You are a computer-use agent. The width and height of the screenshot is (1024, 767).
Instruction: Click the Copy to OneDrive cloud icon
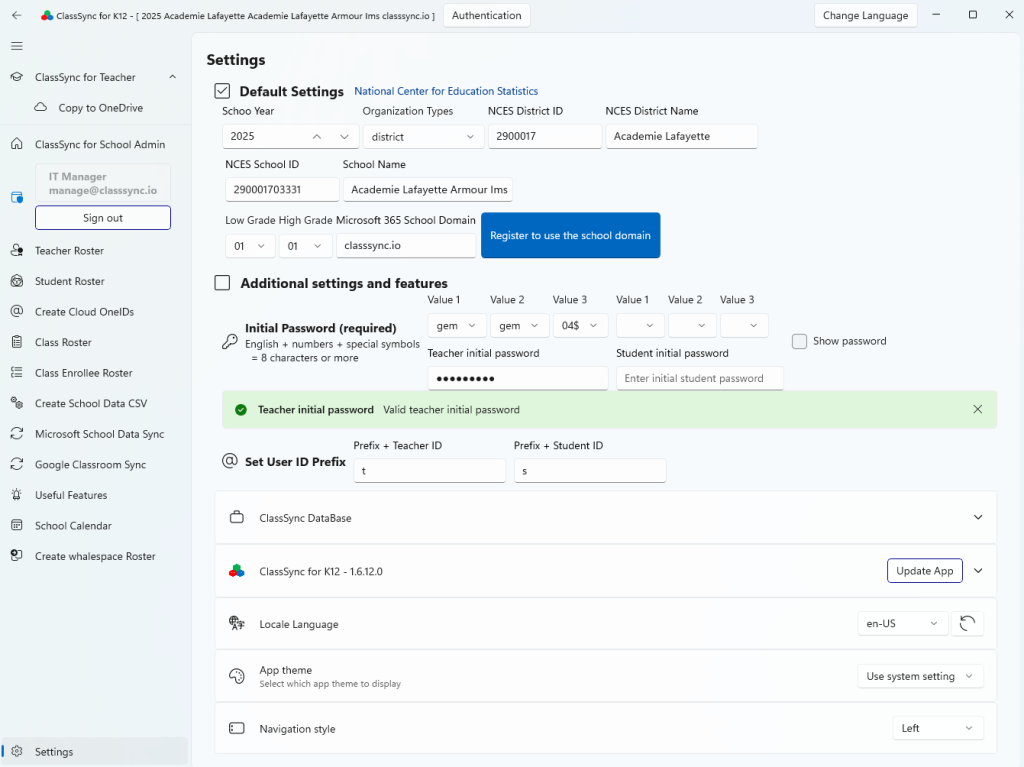pyautogui.click(x=40, y=107)
